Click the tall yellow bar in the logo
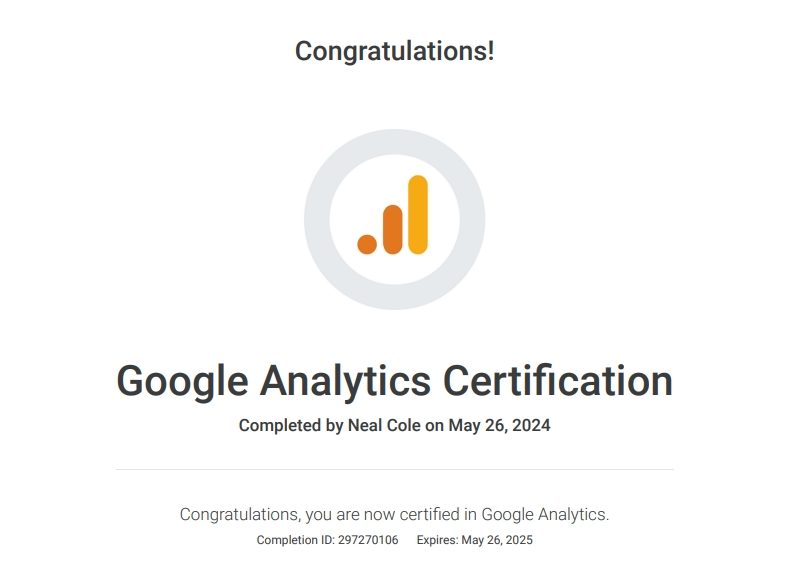 click(418, 215)
